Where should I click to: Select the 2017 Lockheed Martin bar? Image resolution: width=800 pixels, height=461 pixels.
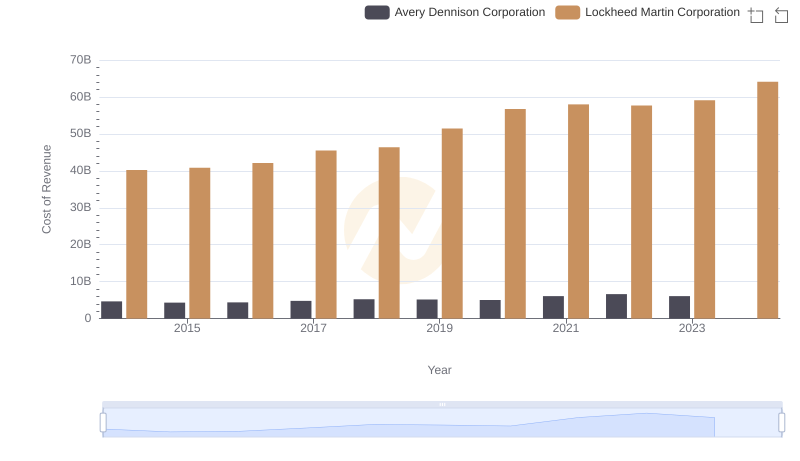coord(326,235)
